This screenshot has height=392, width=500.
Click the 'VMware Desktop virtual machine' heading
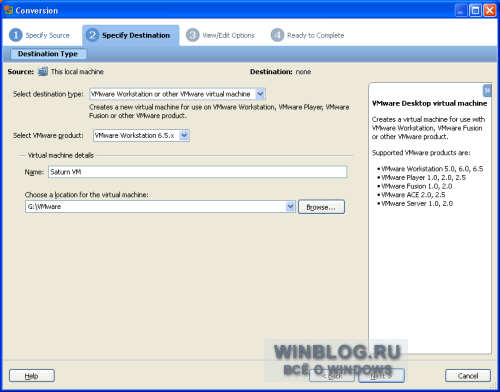point(429,103)
